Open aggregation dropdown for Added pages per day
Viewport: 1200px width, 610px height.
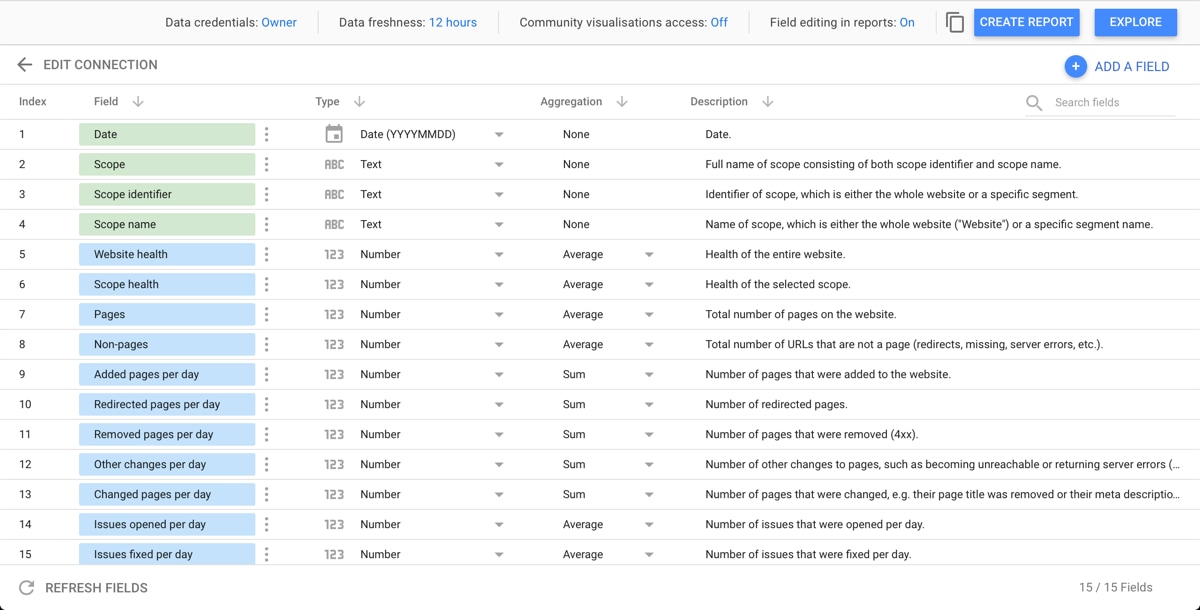point(649,375)
